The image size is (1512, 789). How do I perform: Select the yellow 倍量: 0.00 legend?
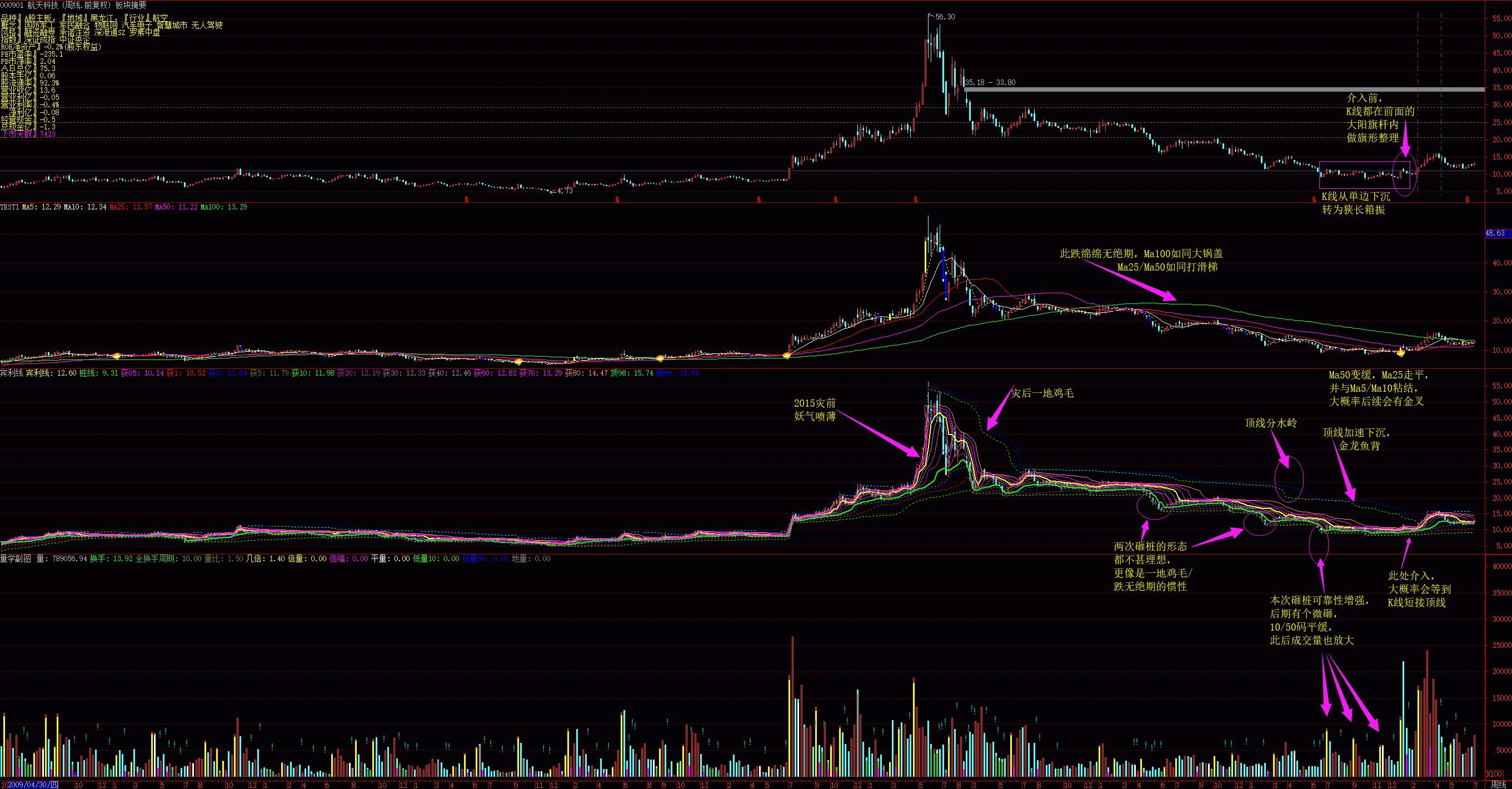307,559
